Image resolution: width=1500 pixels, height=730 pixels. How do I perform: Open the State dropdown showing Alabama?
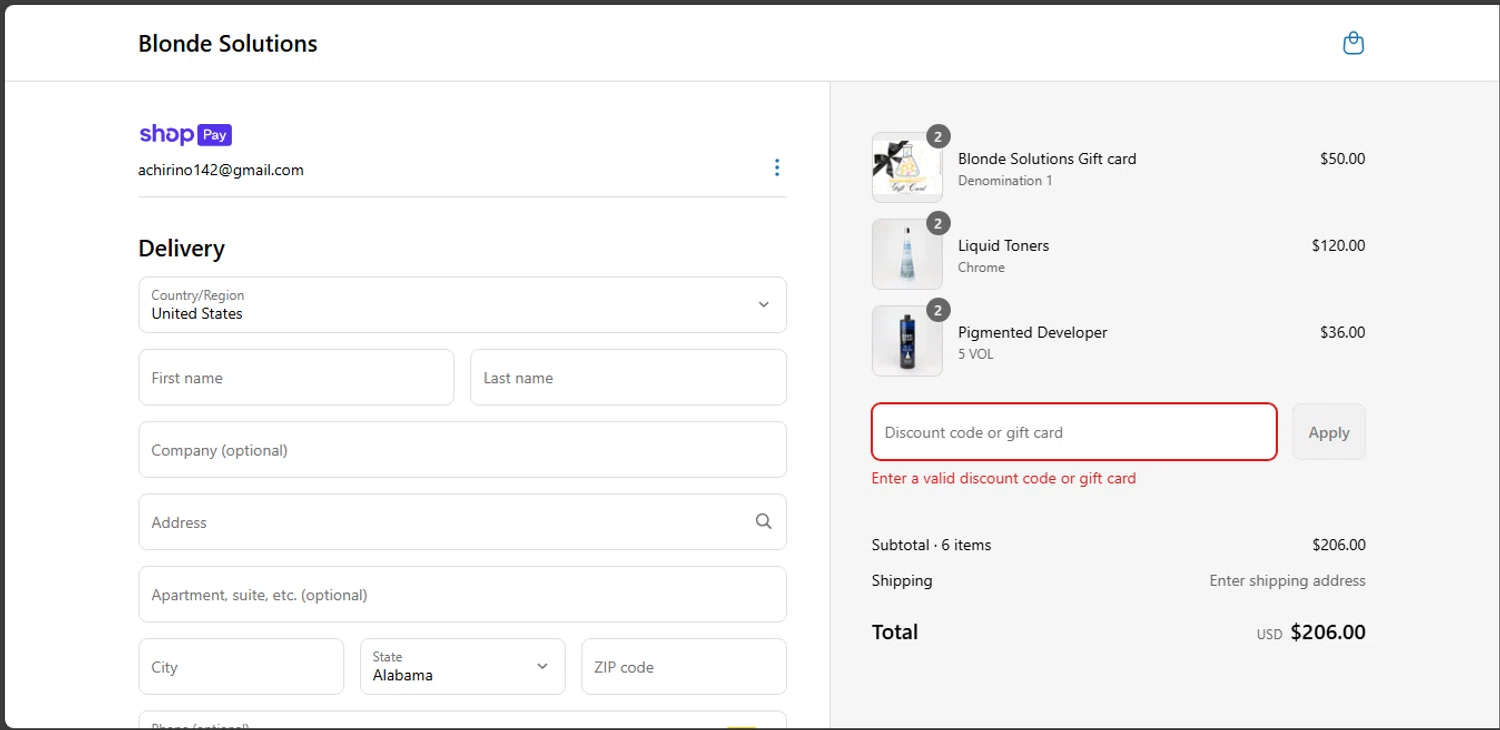click(462, 666)
